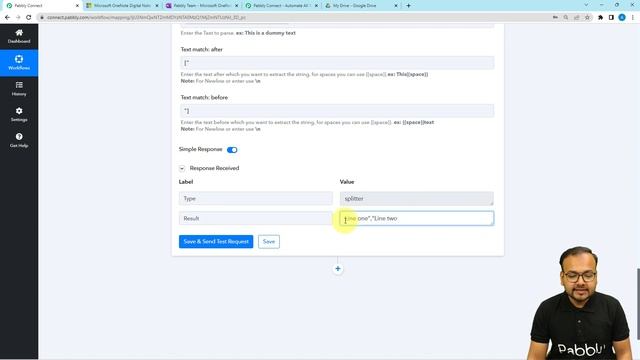
Task: Click the Result label field
Action: [256, 218]
